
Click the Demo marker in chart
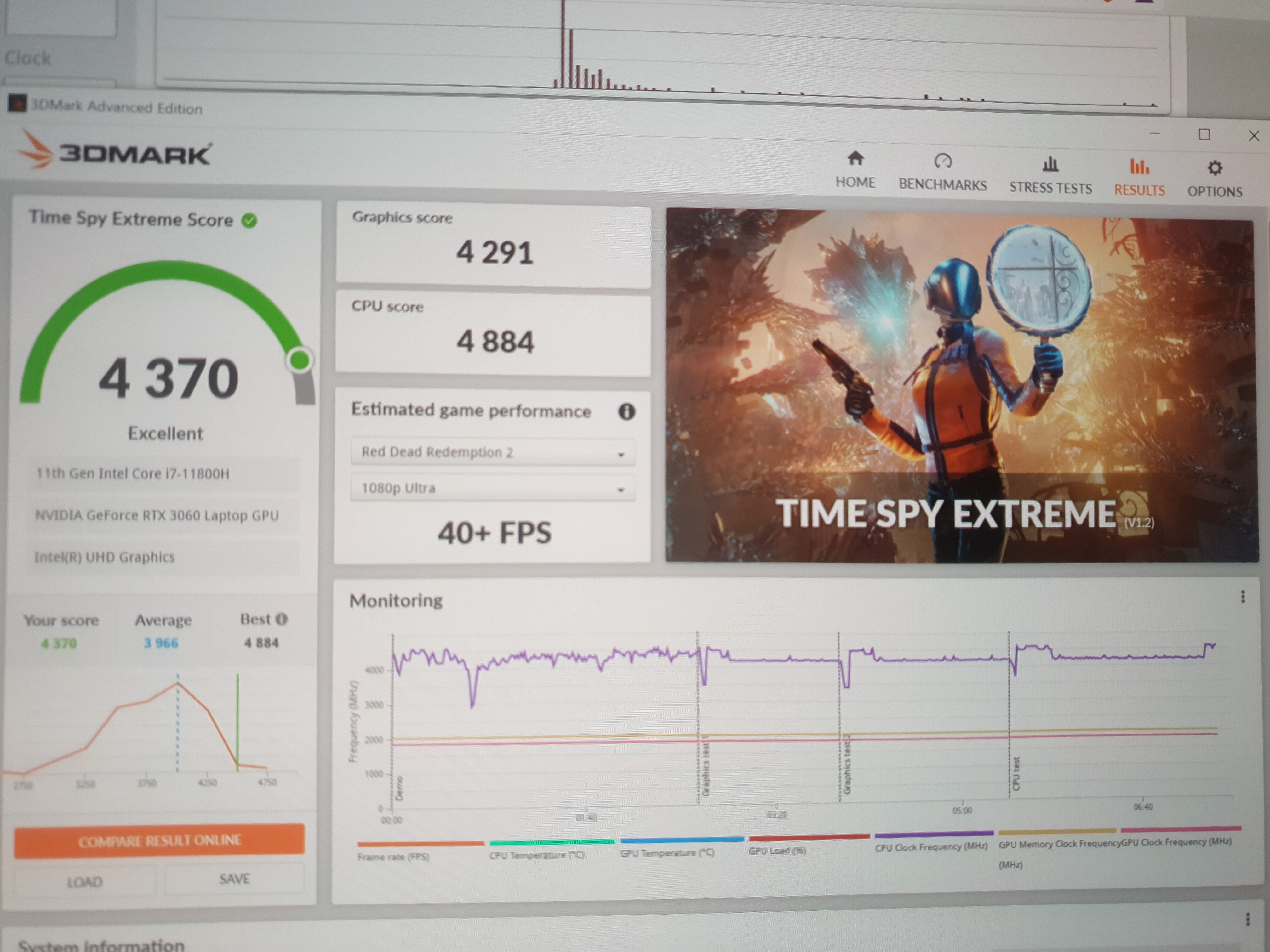pyautogui.click(x=400, y=789)
